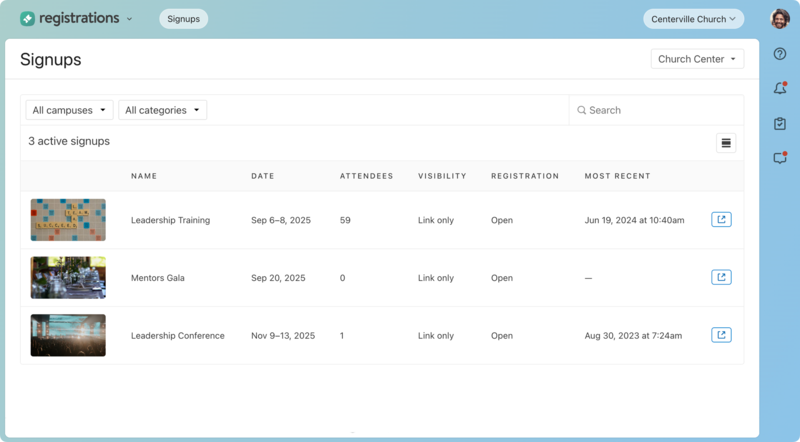Click the MOST RECENT column header

(x=617, y=176)
